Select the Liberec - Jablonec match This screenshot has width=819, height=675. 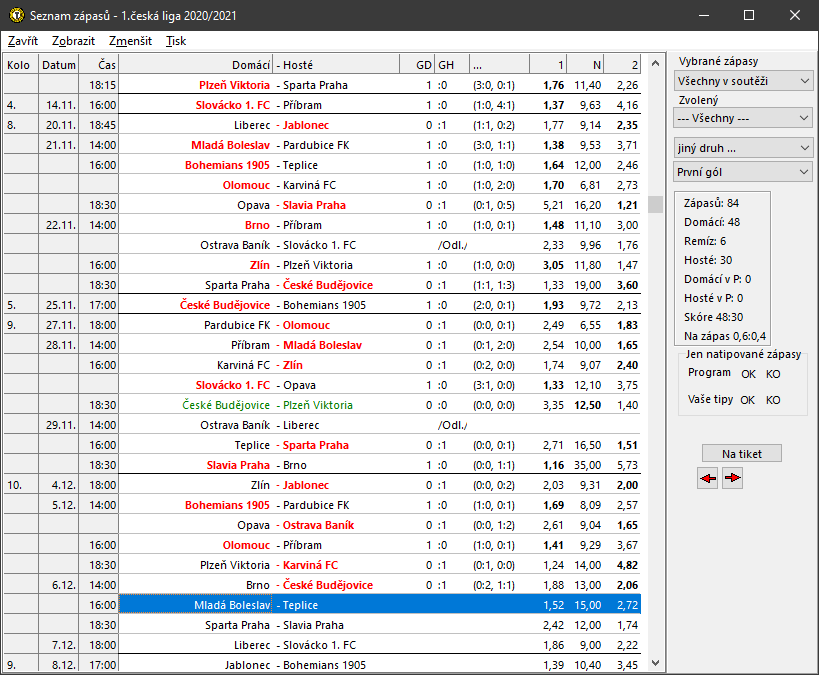click(x=380, y=125)
